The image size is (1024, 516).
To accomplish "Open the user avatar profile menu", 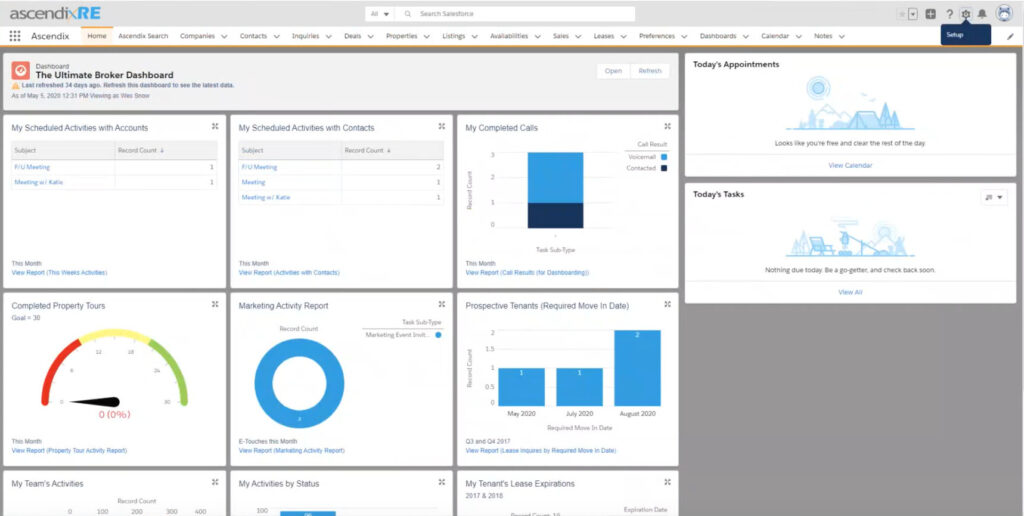I will (1004, 13).
